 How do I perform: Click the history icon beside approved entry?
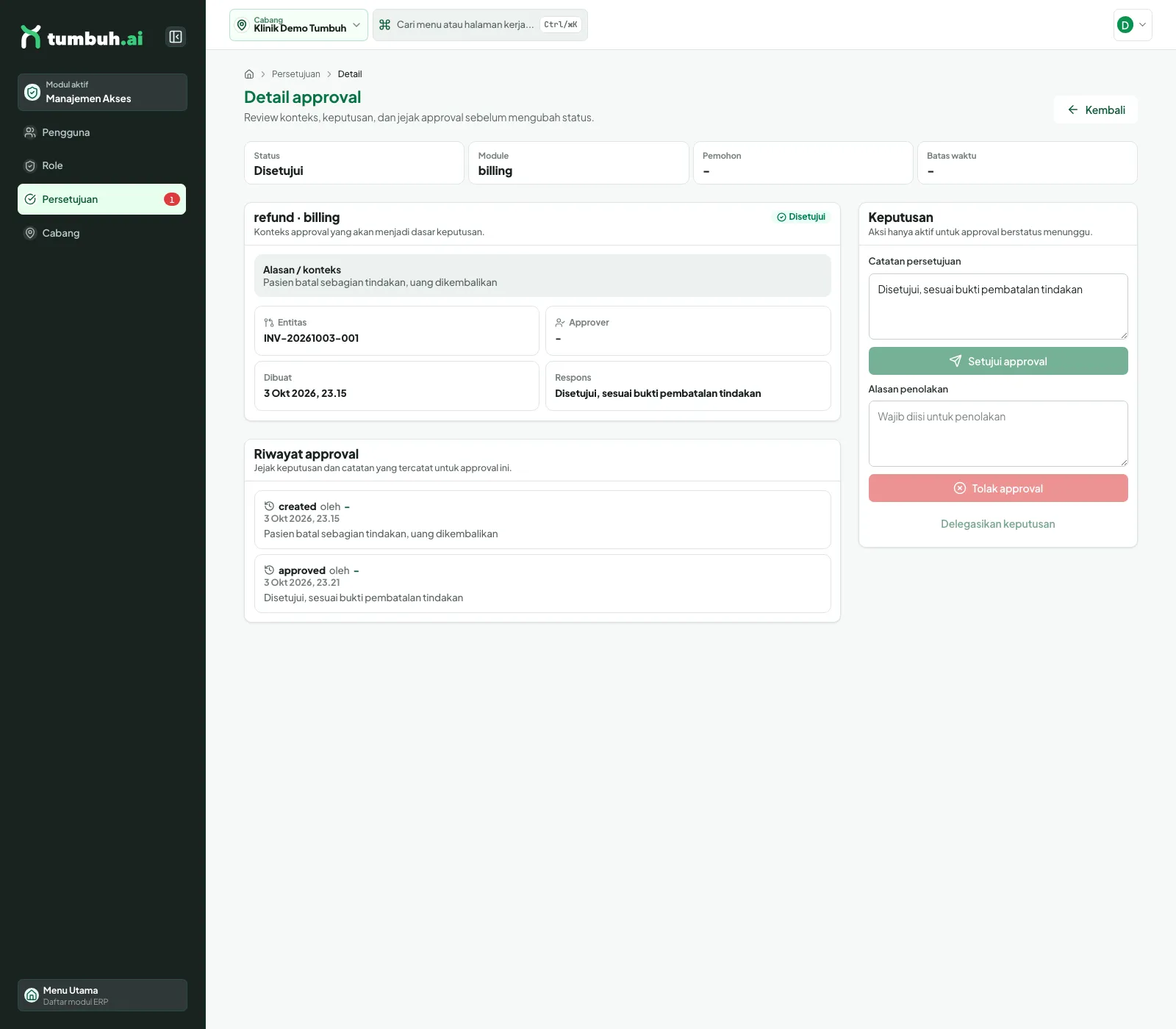(269, 570)
